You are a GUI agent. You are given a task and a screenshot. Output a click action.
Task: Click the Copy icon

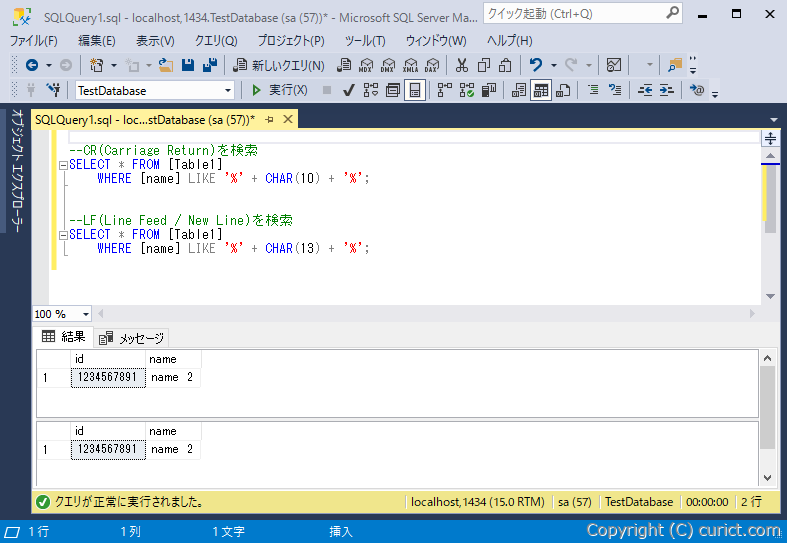point(484,65)
